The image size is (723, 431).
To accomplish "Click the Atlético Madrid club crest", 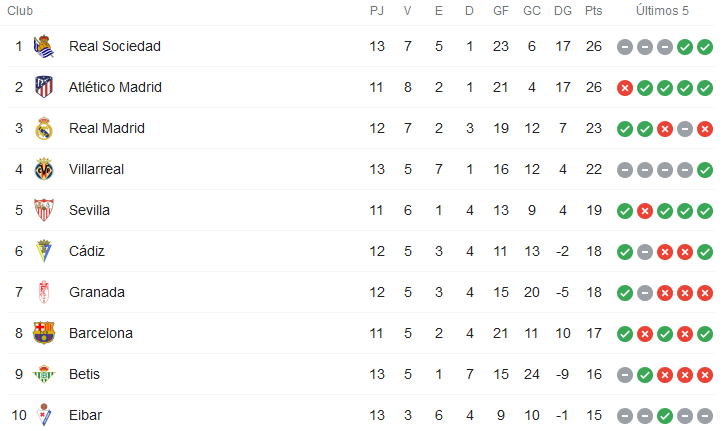I will (x=44, y=87).
